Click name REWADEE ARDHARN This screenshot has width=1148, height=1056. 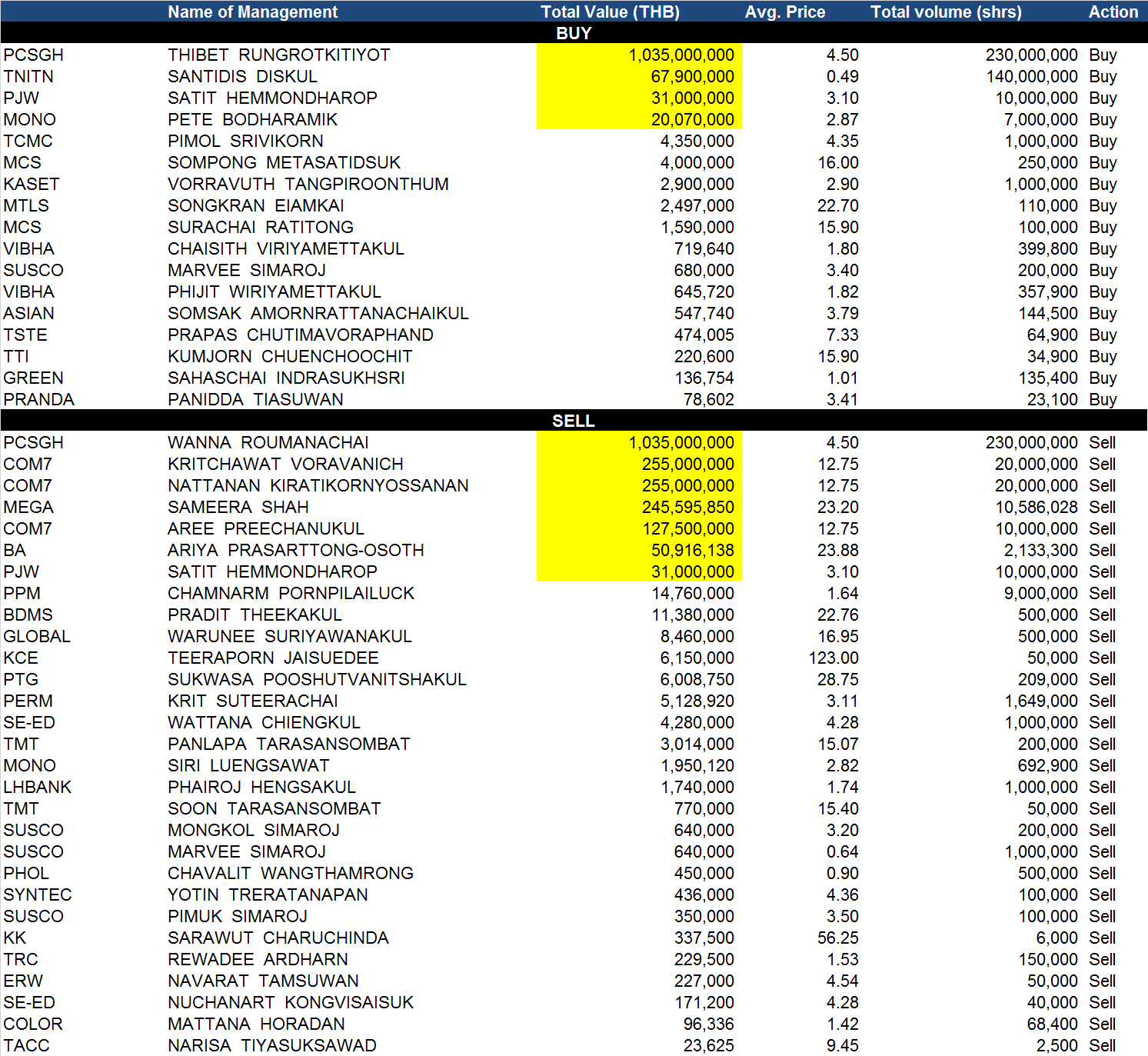258,959
